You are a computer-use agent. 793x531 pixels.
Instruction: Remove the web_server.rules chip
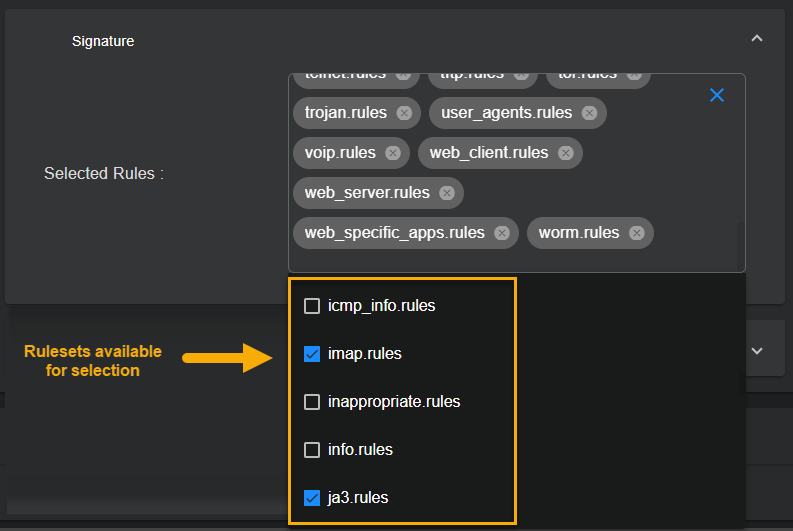click(447, 193)
